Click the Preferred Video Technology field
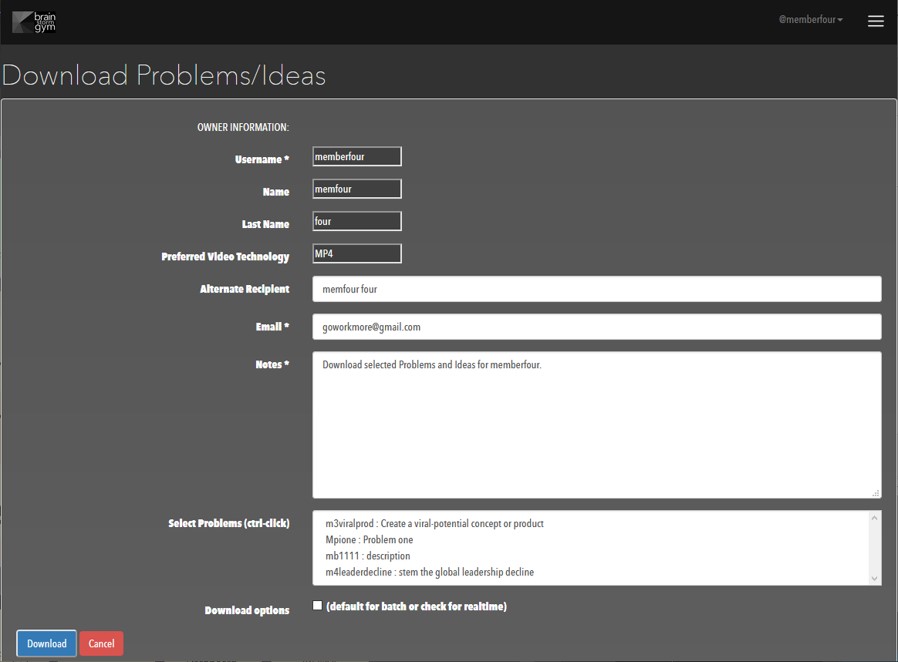898x662 pixels. point(357,254)
